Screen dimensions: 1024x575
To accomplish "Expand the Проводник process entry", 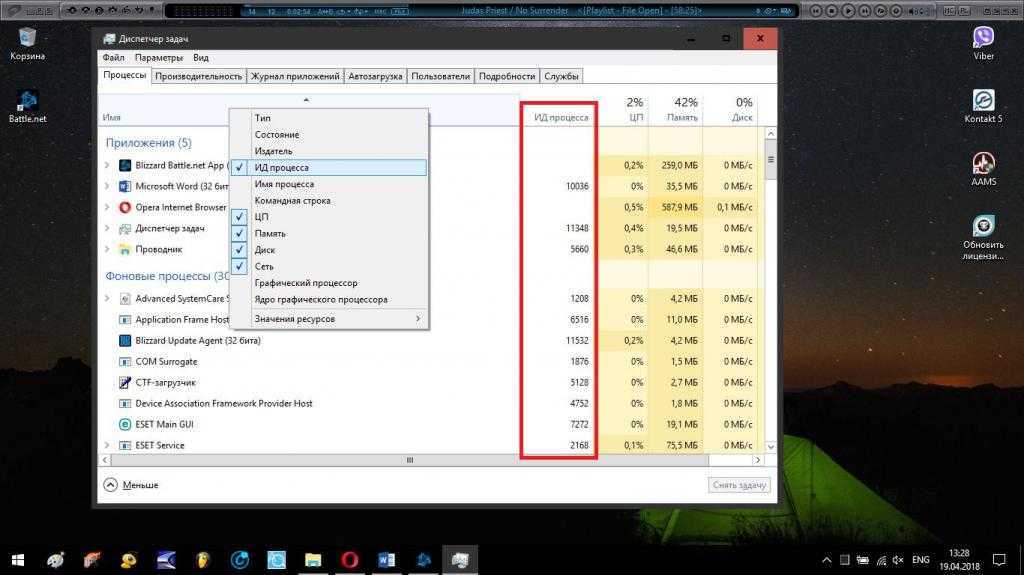I will click(108, 249).
